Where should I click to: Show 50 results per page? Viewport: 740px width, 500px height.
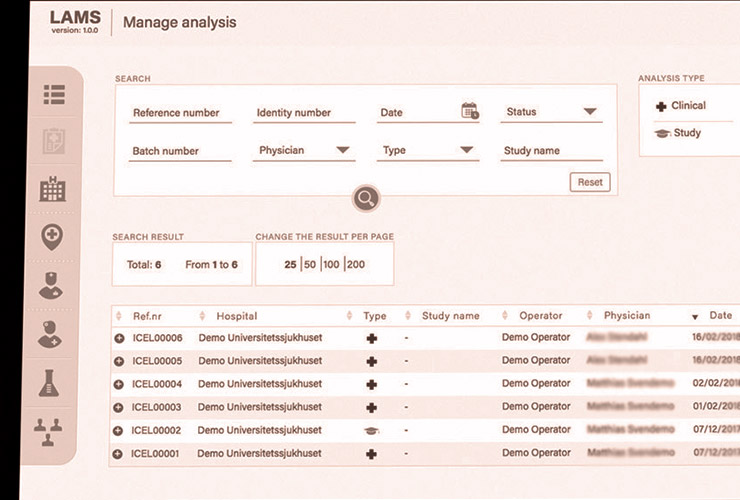(x=310, y=264)
